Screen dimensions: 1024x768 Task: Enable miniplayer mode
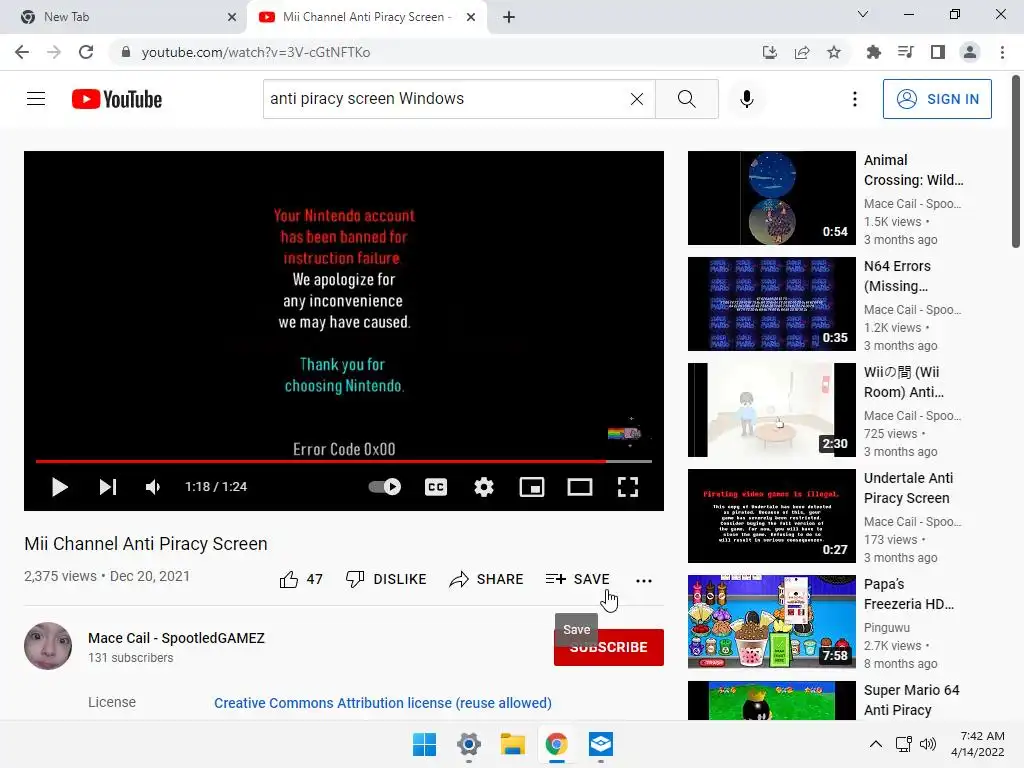pos(532,487)
